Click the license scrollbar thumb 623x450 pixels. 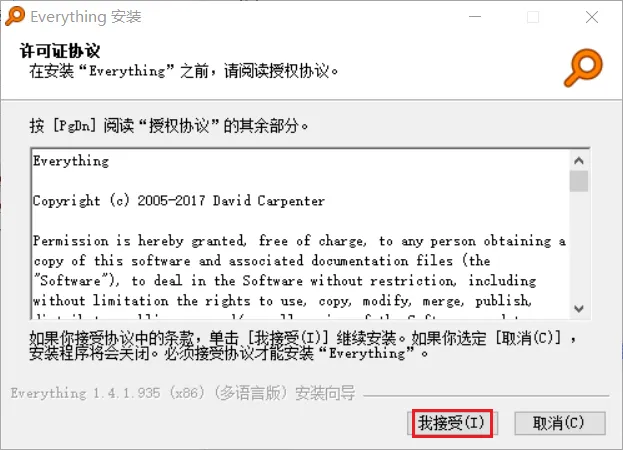click(579, 181)
